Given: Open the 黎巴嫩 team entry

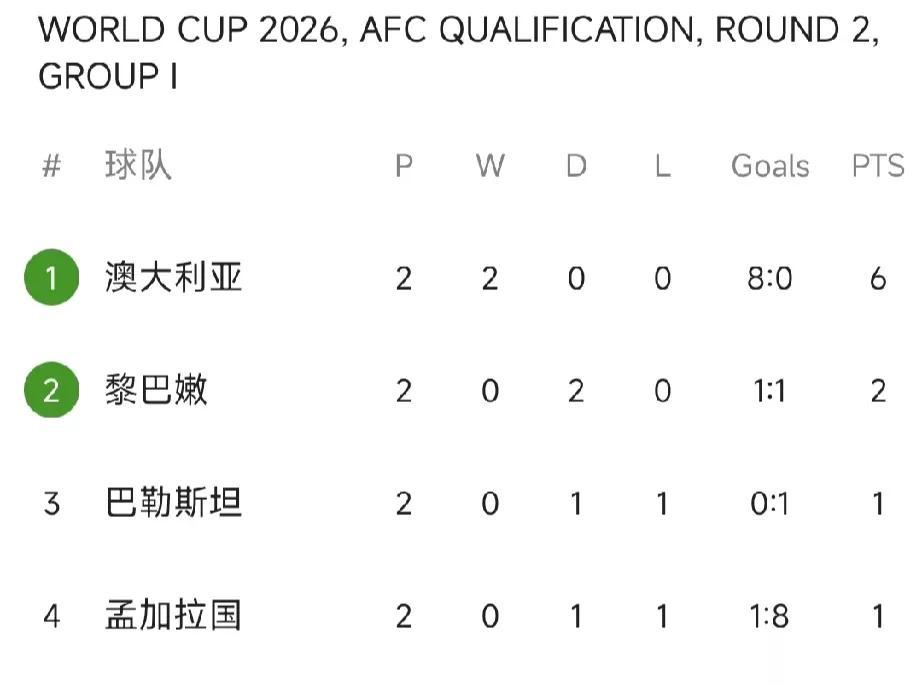Looking at the screenshot, I should [x=156, y=390].
